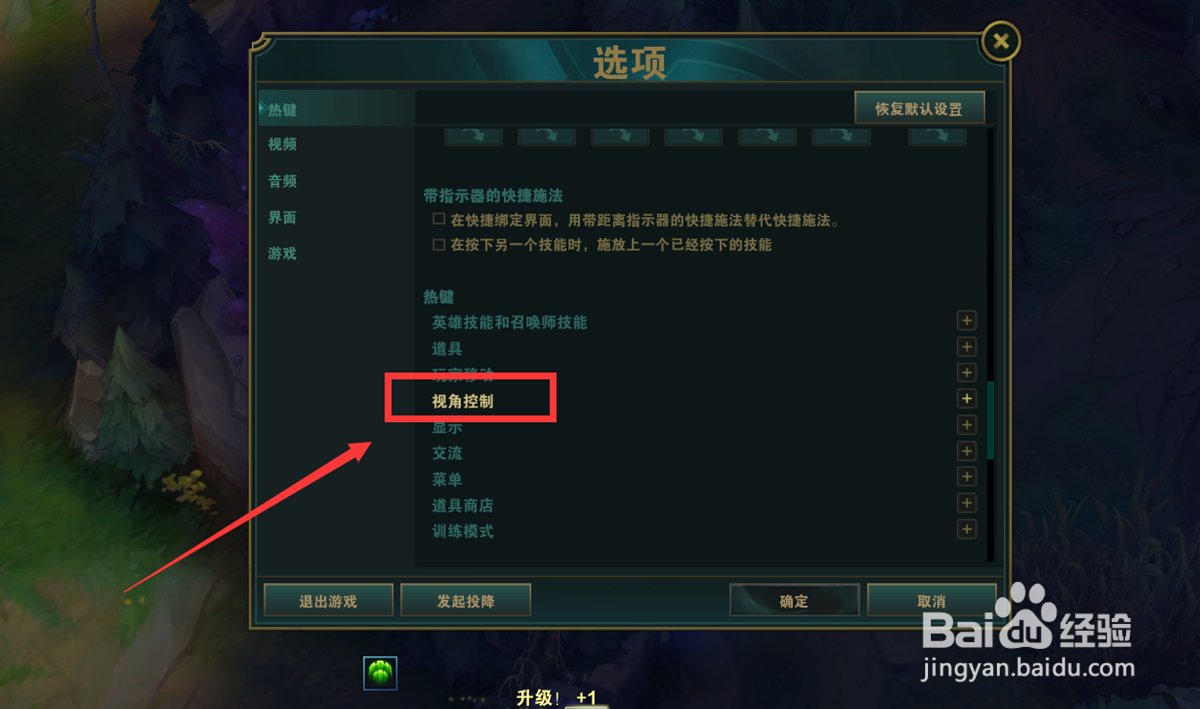Select the 界面 settings tab
Viewport: 1200px width, 709px height.
point(283,217)
